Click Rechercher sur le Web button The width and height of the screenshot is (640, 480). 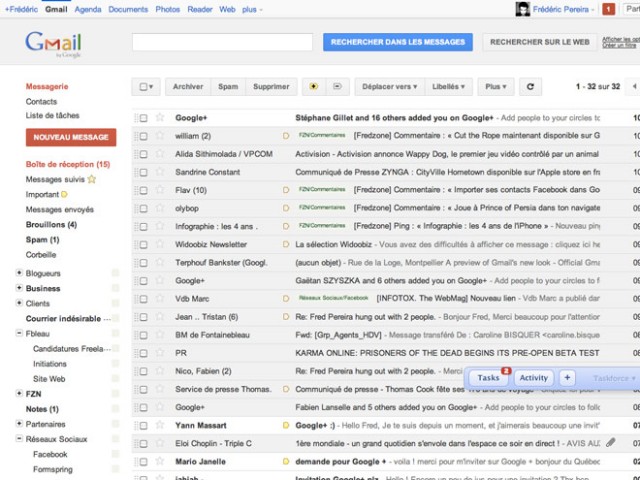[540, 42]
